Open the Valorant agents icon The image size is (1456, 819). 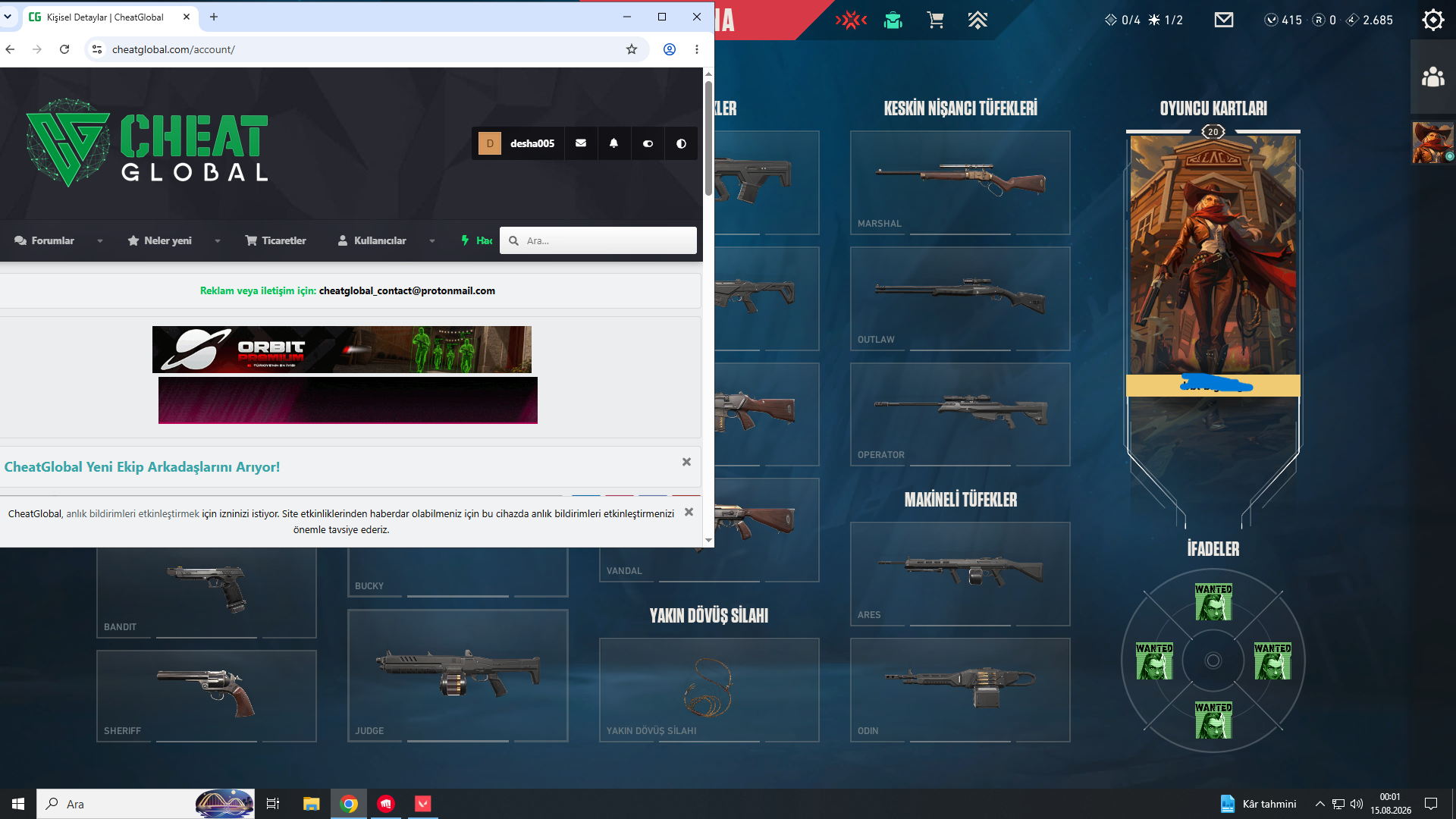pos(893,20)
